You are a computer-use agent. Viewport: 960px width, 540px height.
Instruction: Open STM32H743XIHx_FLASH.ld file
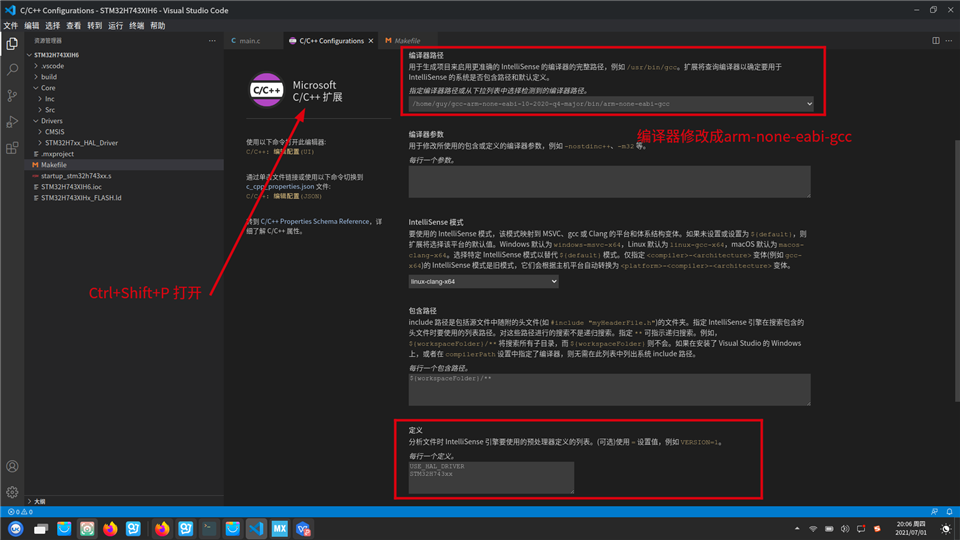tap(81, 198)
